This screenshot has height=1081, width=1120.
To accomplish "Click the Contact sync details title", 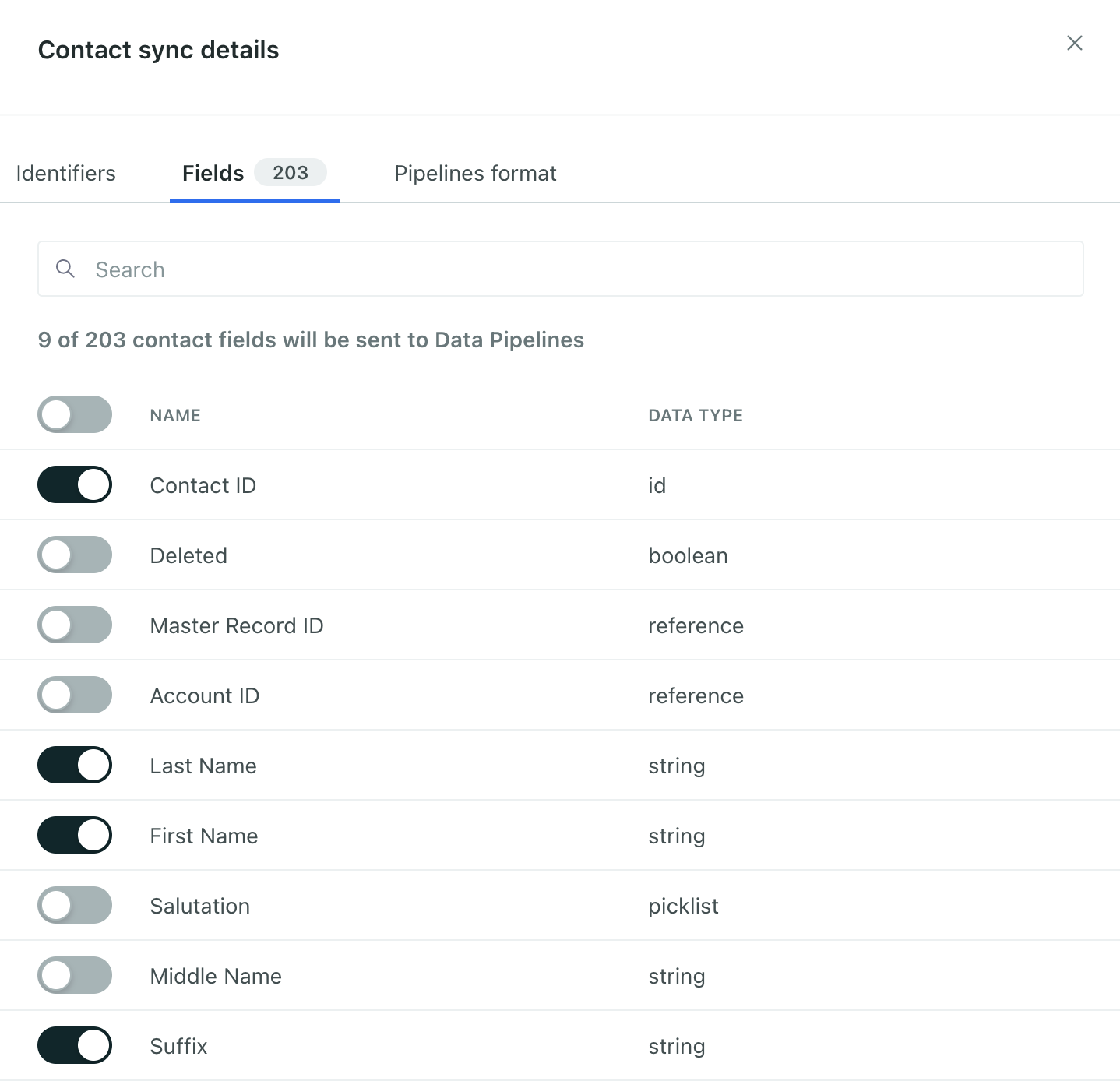I will [x=158, y=50].
